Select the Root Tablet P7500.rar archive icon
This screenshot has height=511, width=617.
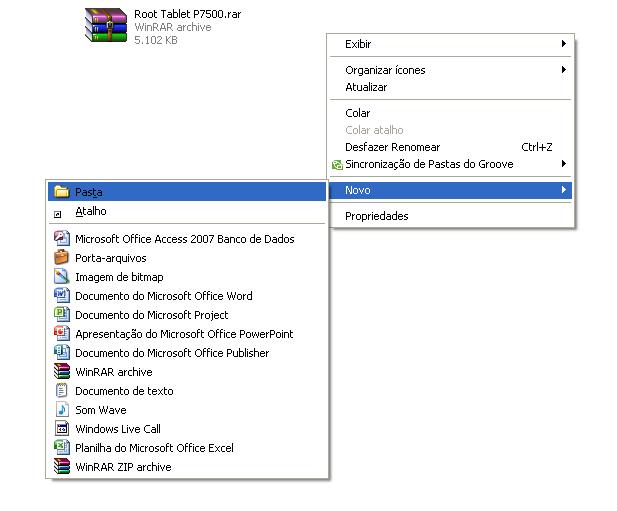(x=106, y=26)
